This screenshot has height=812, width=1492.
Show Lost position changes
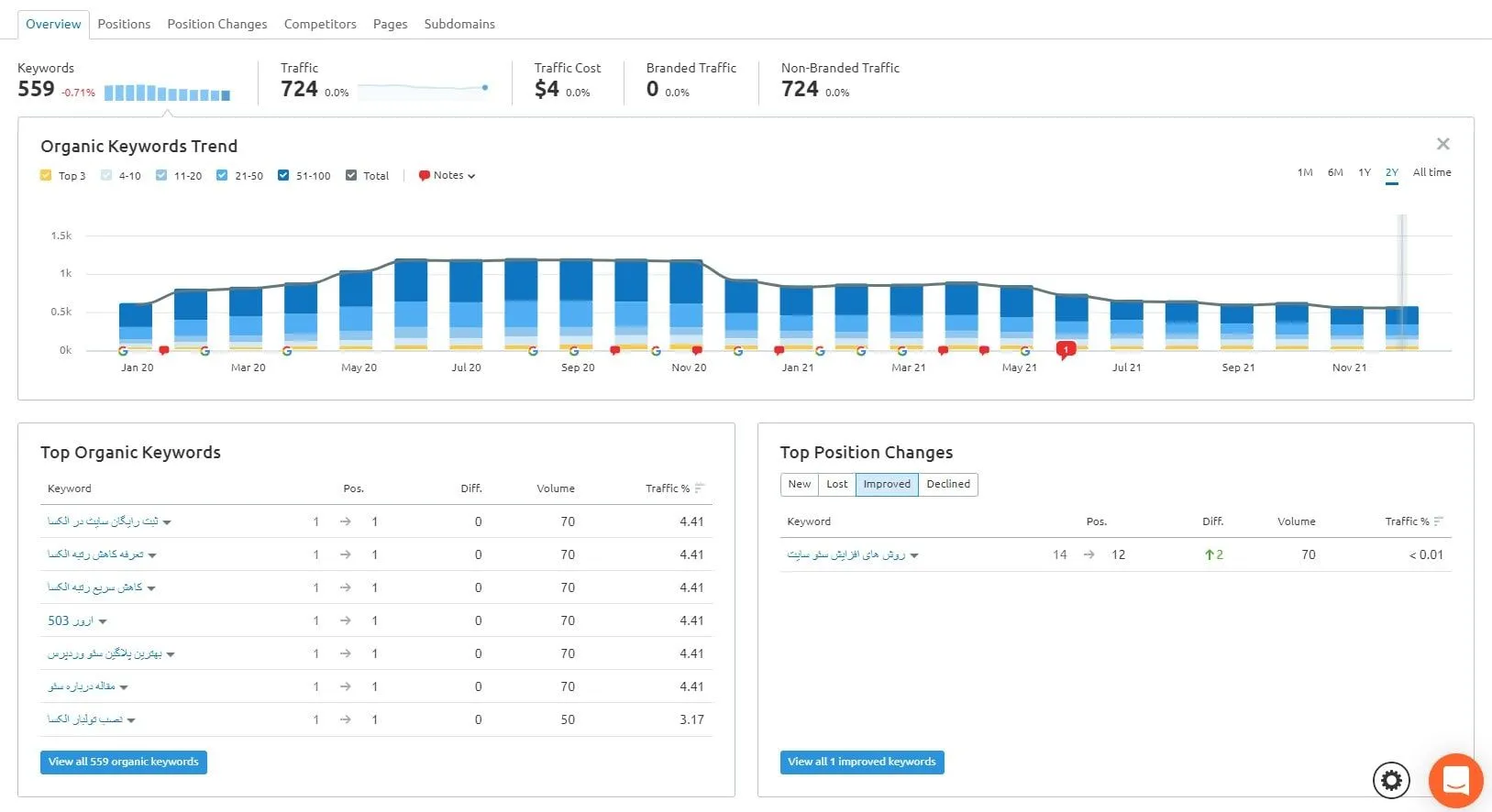(x=837, y=484)
